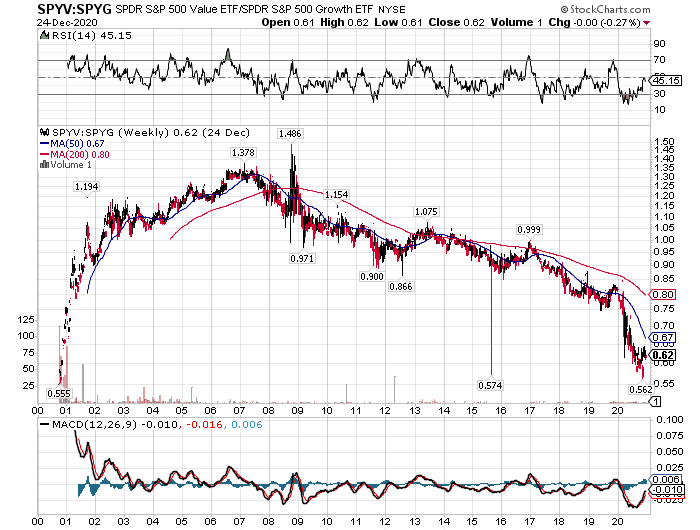Click the 24-Dec-2020 date label

click(67, 23)
